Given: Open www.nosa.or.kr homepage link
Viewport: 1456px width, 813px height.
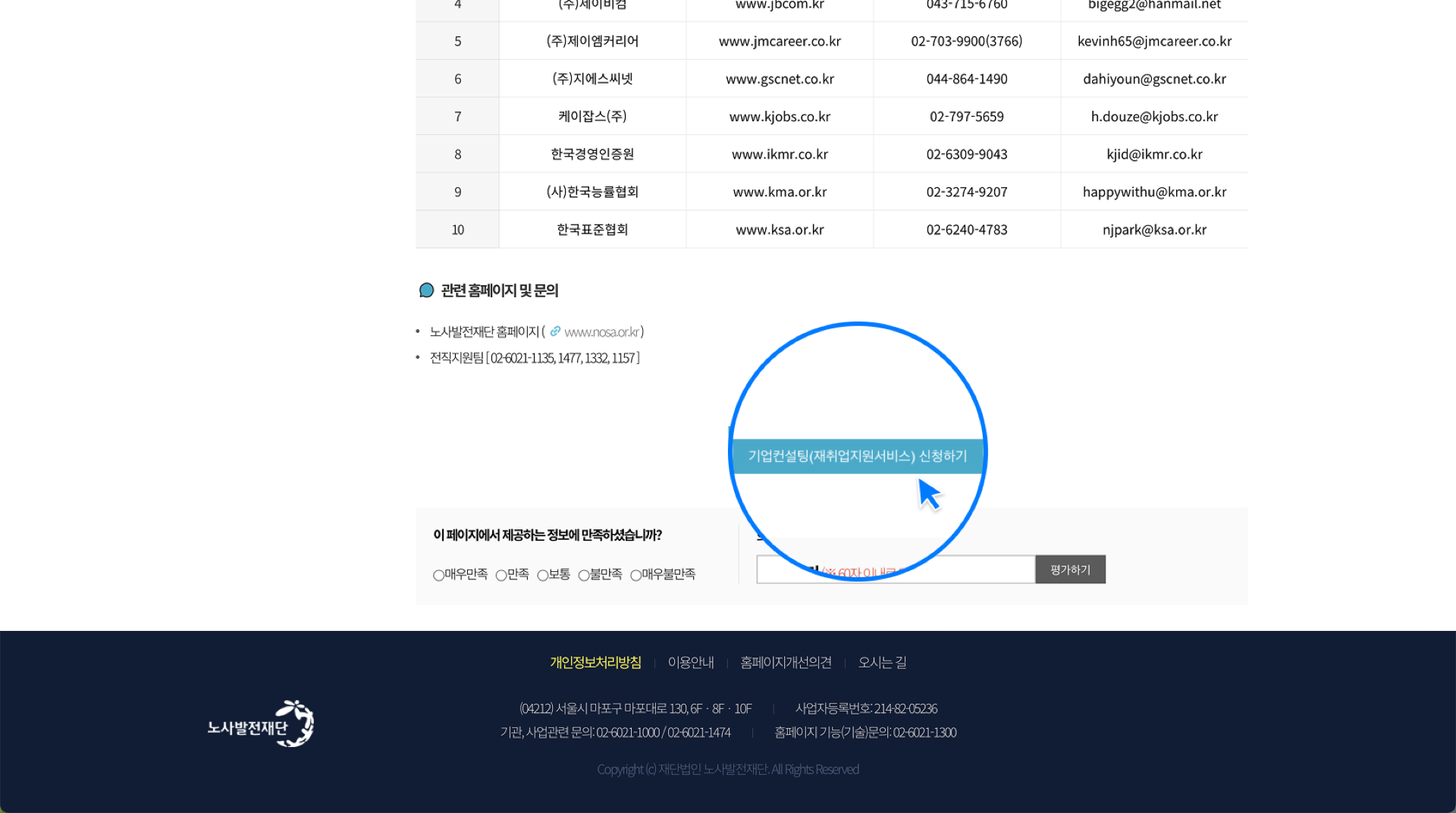Looking at the screenshot, I should coord(603,332).
